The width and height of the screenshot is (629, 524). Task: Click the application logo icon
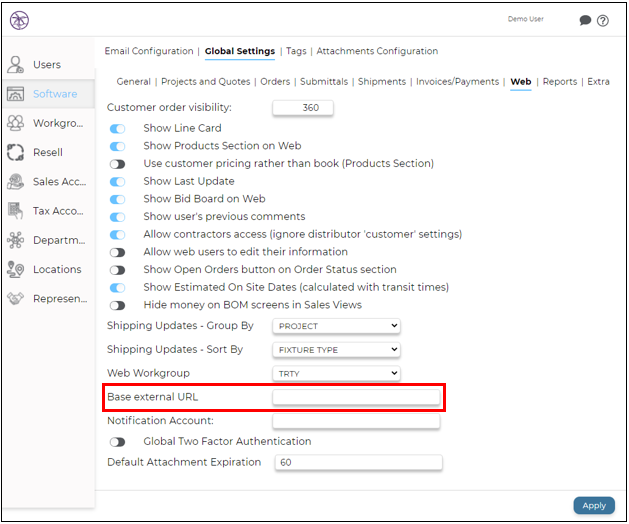[x=19, y=20]
